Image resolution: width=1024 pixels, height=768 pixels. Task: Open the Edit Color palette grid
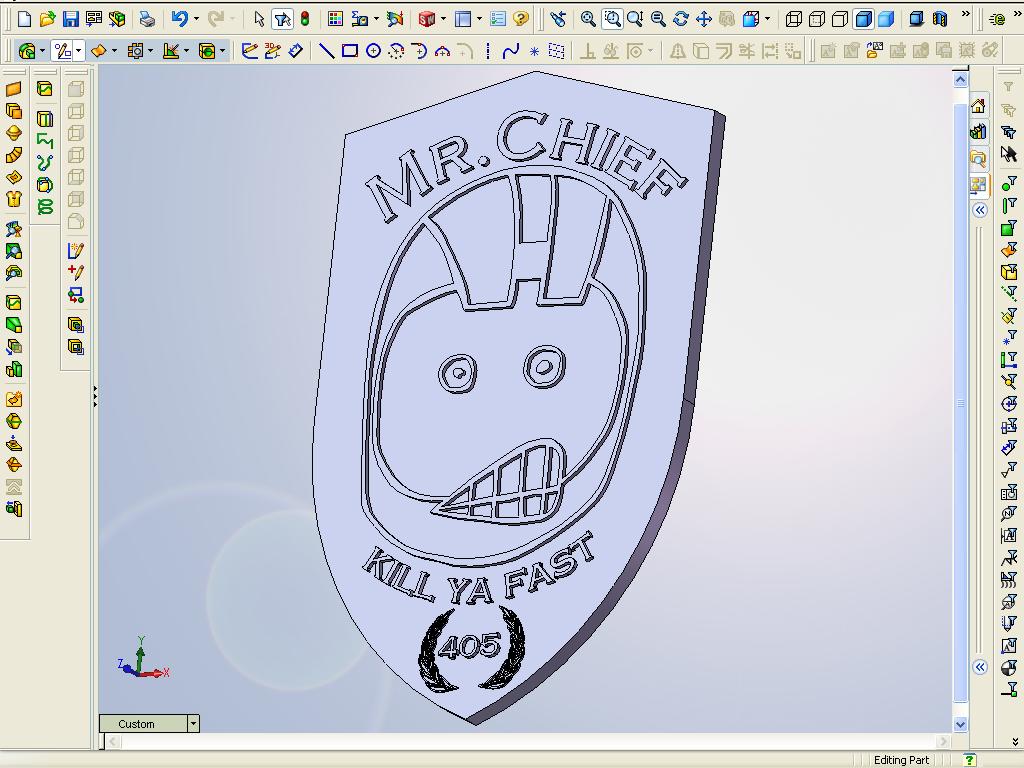click(336, 19)
